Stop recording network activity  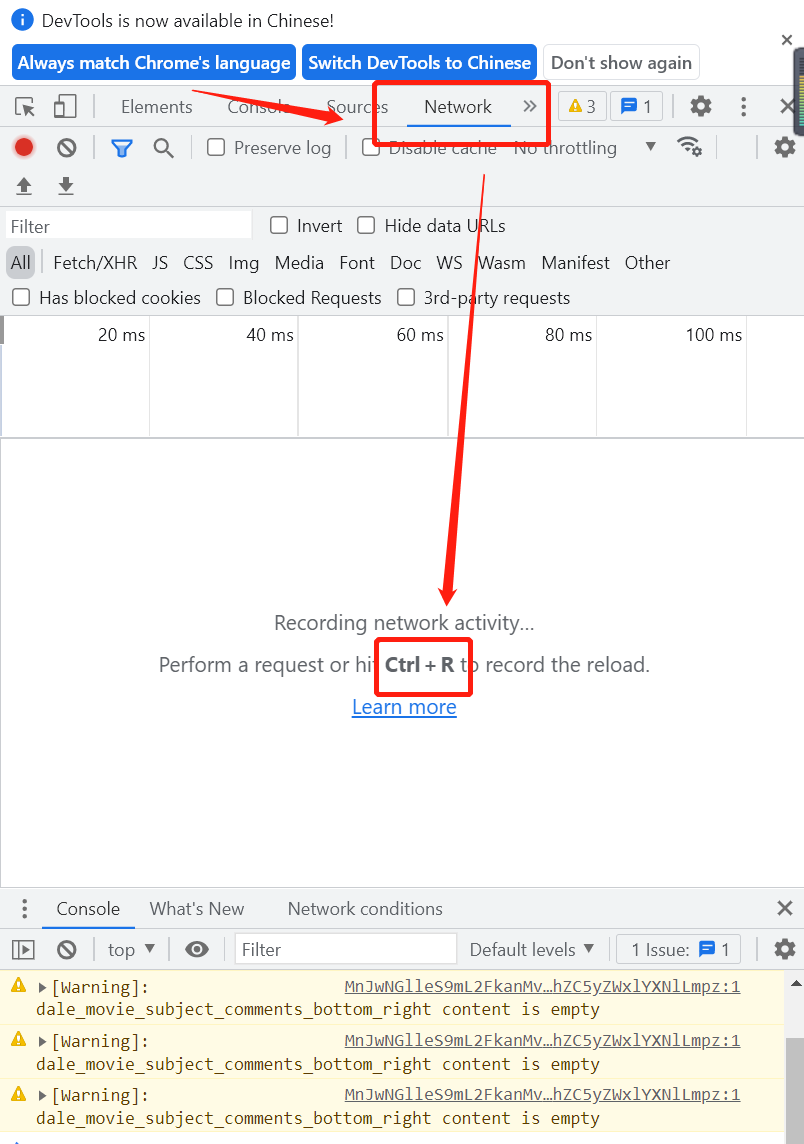point(23,147)
